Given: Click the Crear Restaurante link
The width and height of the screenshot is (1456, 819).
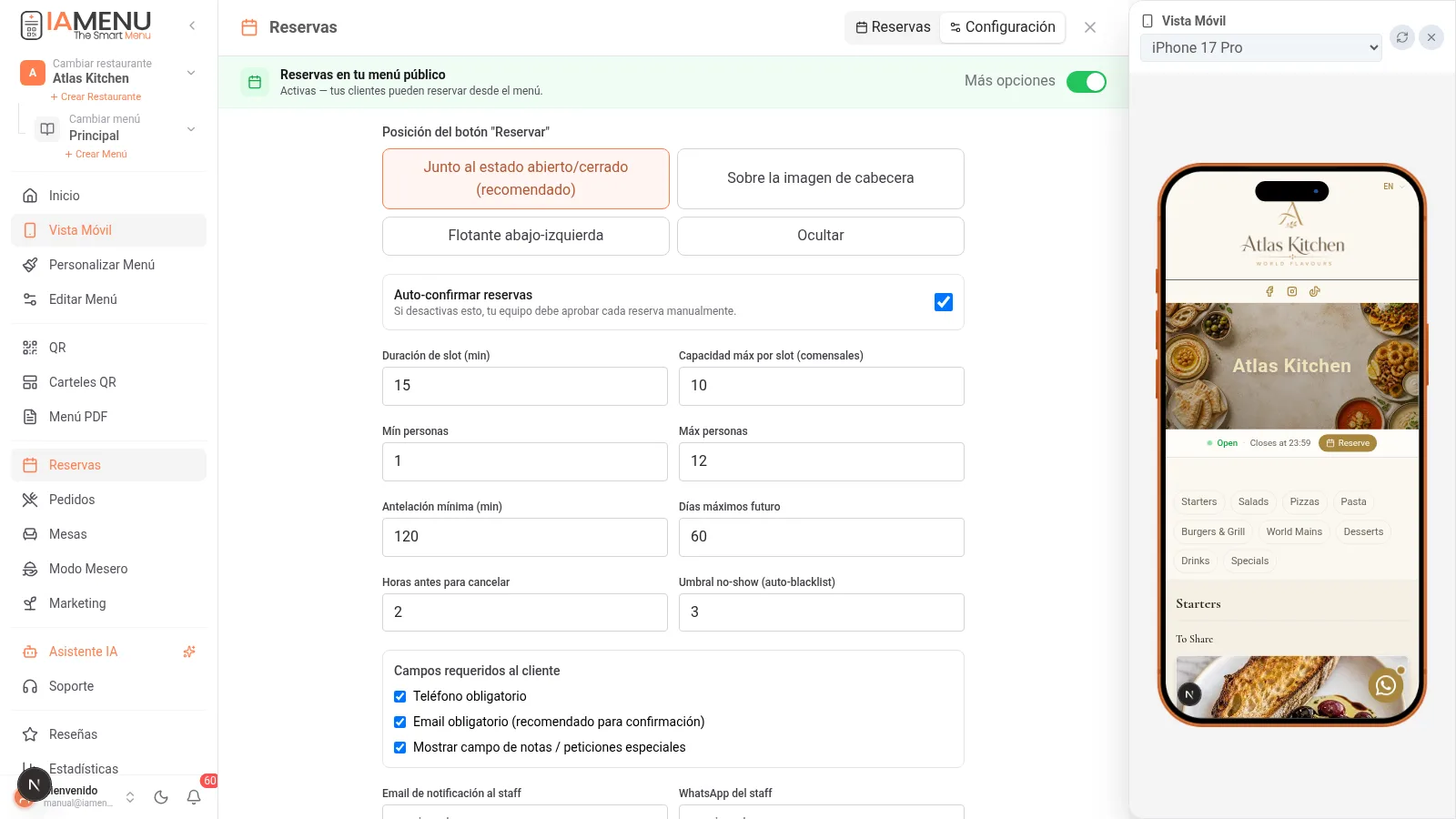Looking at the screenshot, I should 96,96.
